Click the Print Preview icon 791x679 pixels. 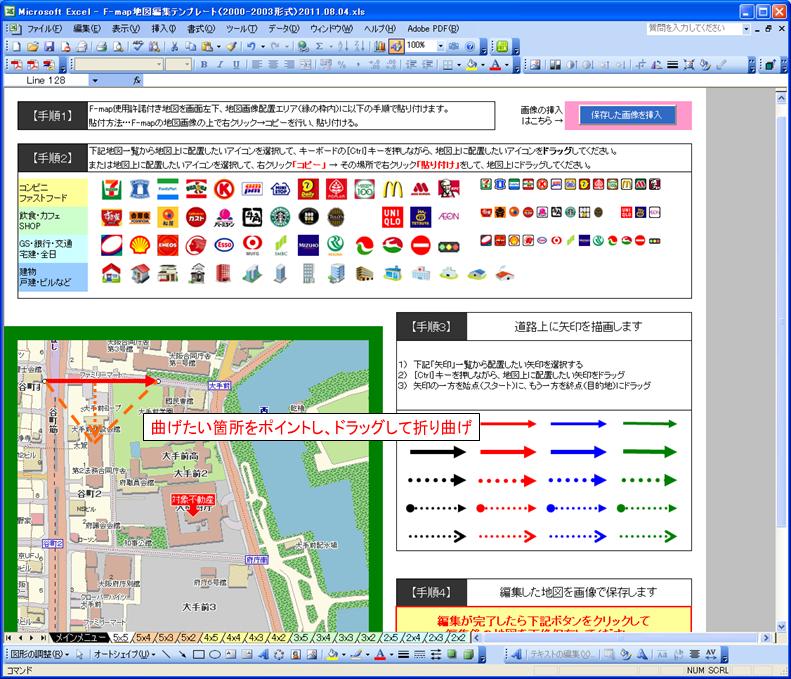click(118, 47)
